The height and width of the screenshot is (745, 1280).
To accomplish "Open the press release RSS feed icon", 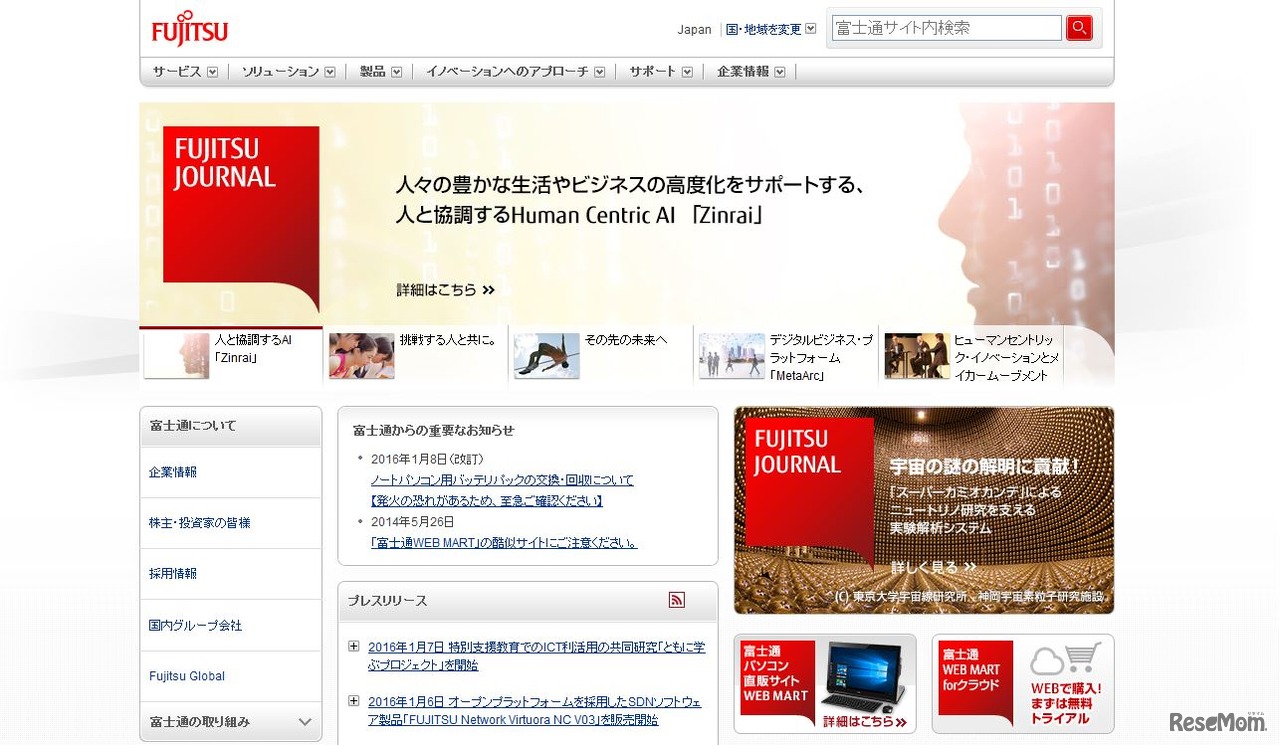I will pyautogui.click(x=677, y=600).
